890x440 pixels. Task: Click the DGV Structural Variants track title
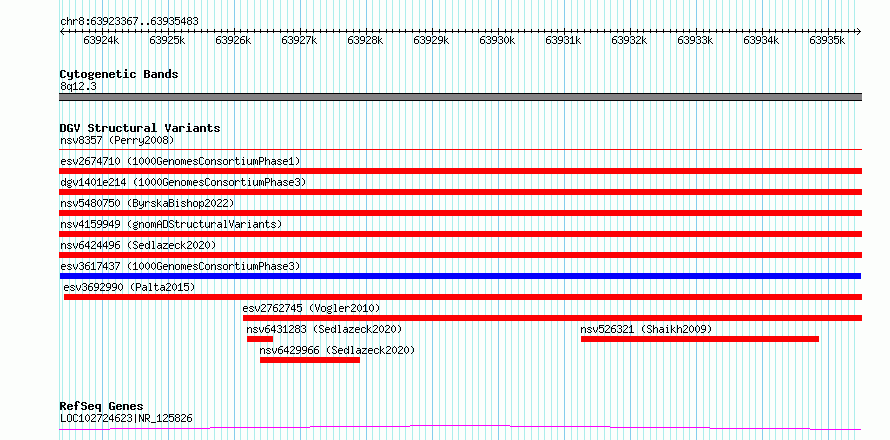pos(140,128)
